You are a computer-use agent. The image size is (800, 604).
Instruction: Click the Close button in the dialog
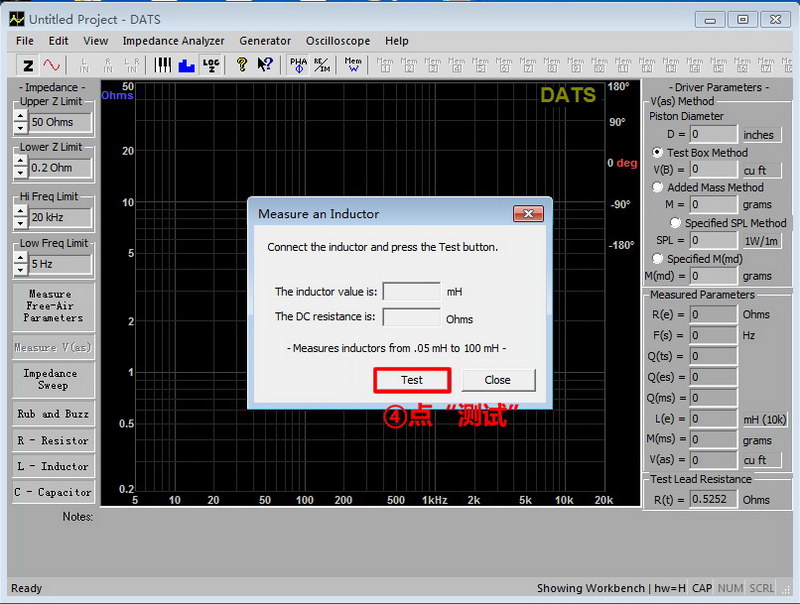point(497,380)
